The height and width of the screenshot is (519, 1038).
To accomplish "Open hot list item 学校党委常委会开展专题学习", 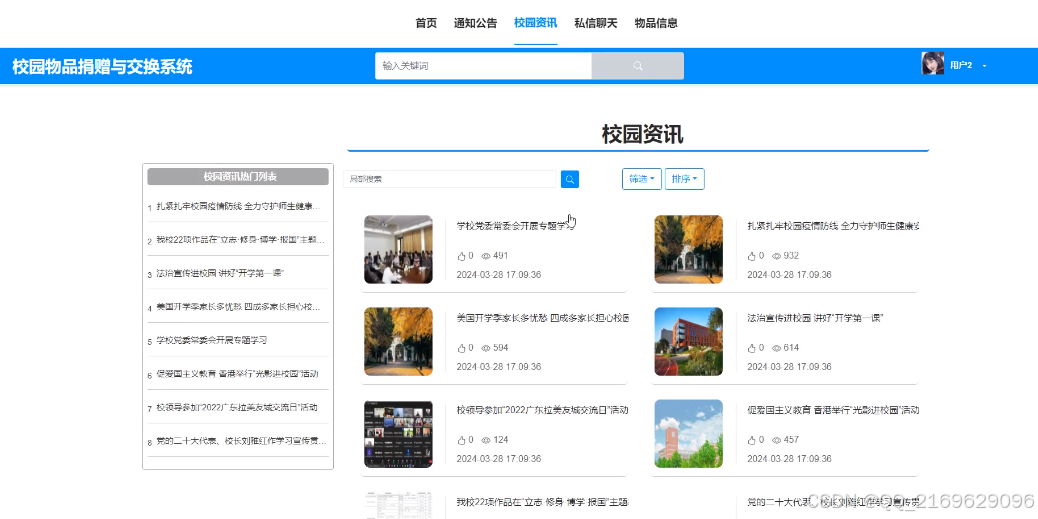I will 212,340.
